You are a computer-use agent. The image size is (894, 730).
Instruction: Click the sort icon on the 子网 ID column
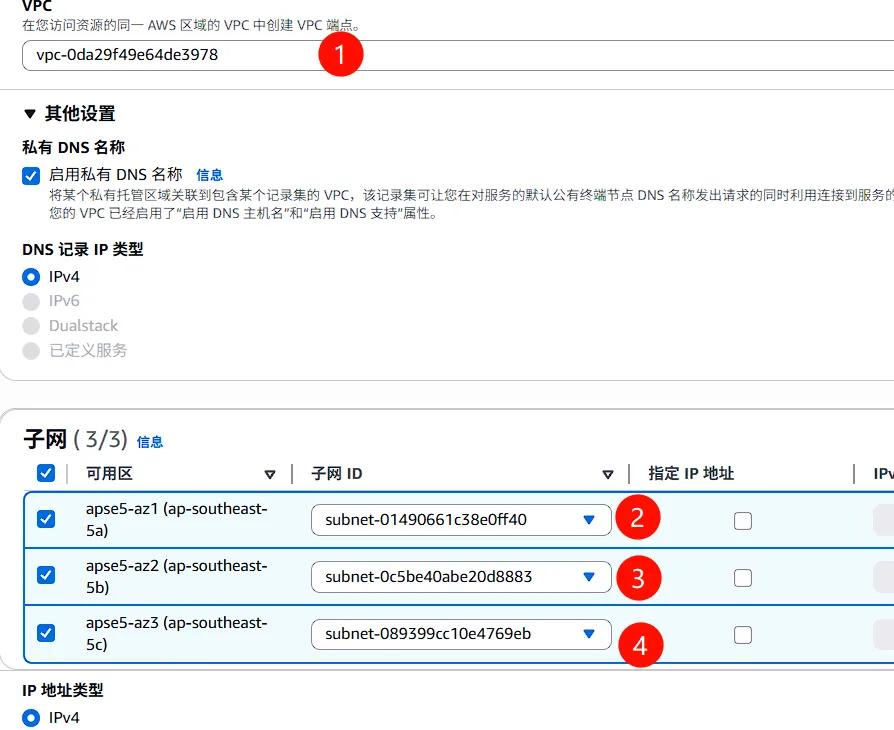tap(609, 474)
